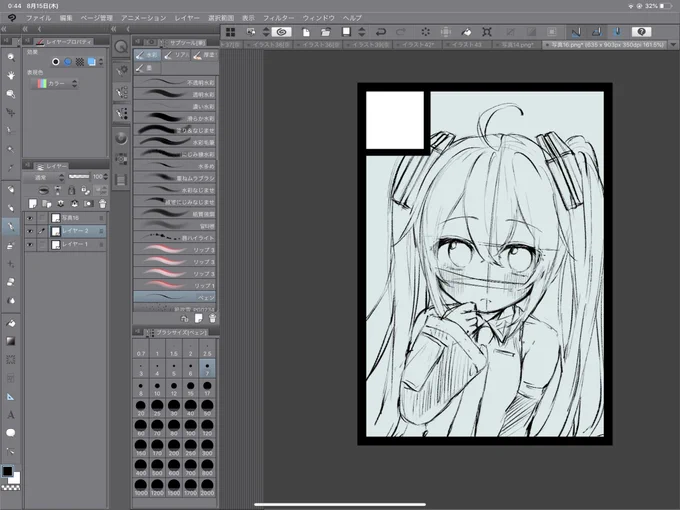Click the layer opacity slider

pyautogui.click(x=78, y=177)
